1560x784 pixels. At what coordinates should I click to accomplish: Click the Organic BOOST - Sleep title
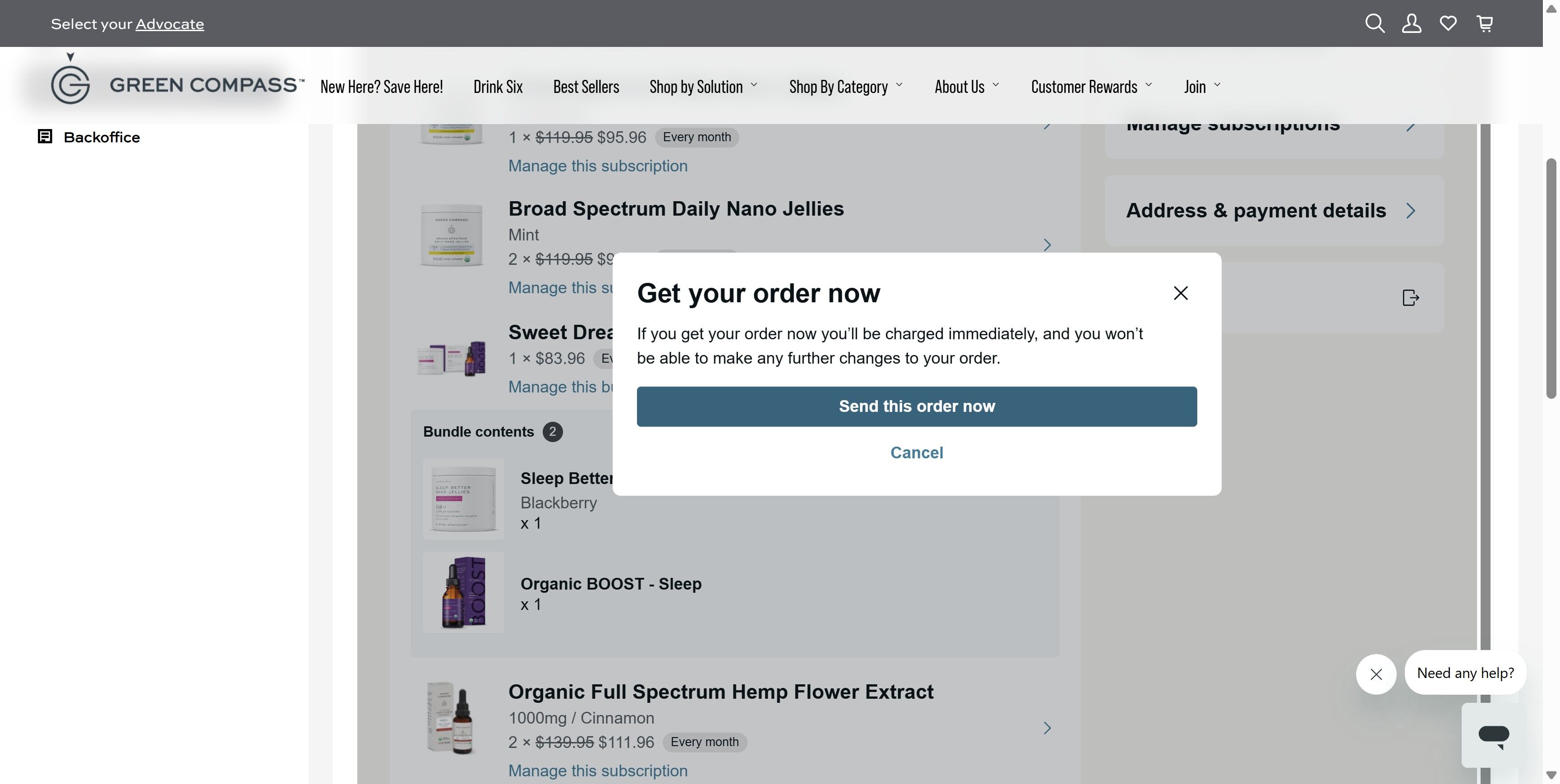(x=611, y=584)
